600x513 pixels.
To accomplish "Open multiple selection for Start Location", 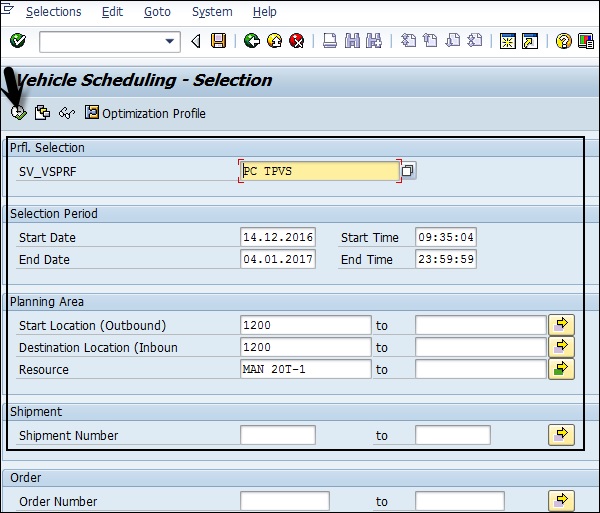I will click(x=561, y=325).
